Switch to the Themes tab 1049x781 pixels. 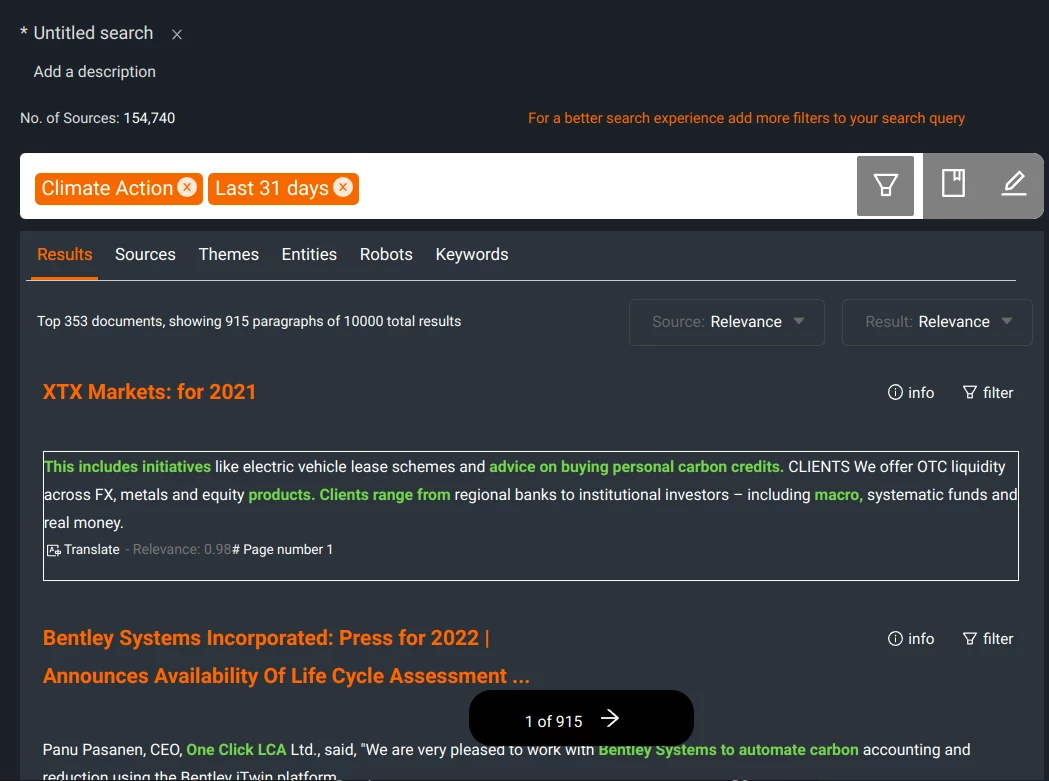coord(228,254)
